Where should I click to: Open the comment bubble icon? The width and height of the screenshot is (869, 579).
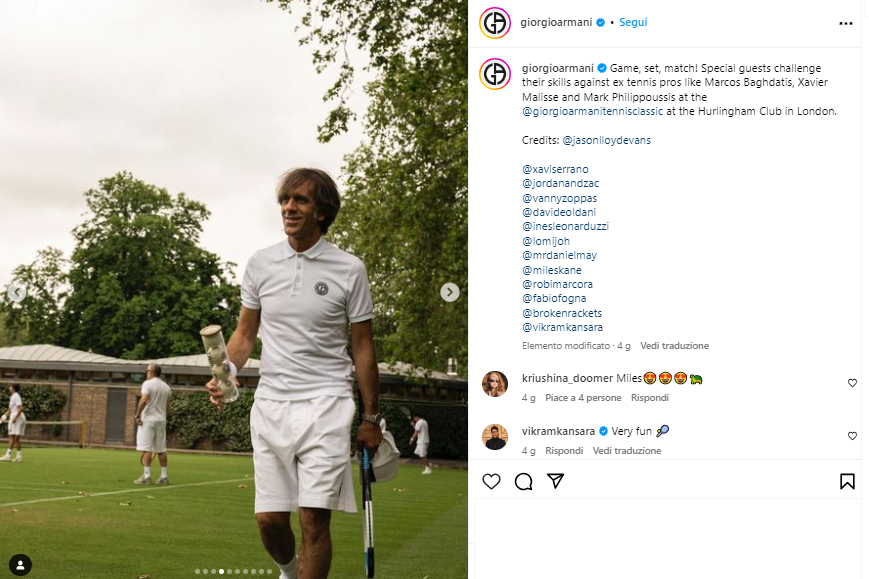(523, 482)
